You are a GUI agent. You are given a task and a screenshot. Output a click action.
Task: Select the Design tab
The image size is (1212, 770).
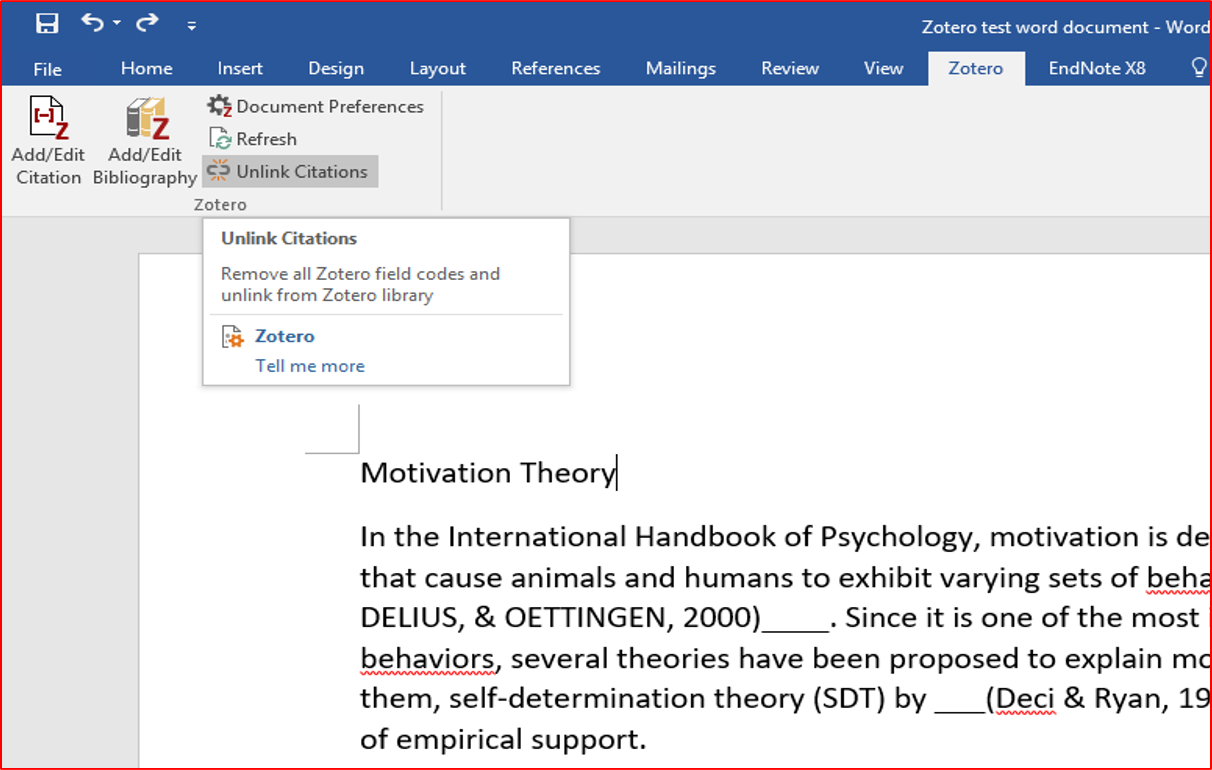click(x=336, y=68)
